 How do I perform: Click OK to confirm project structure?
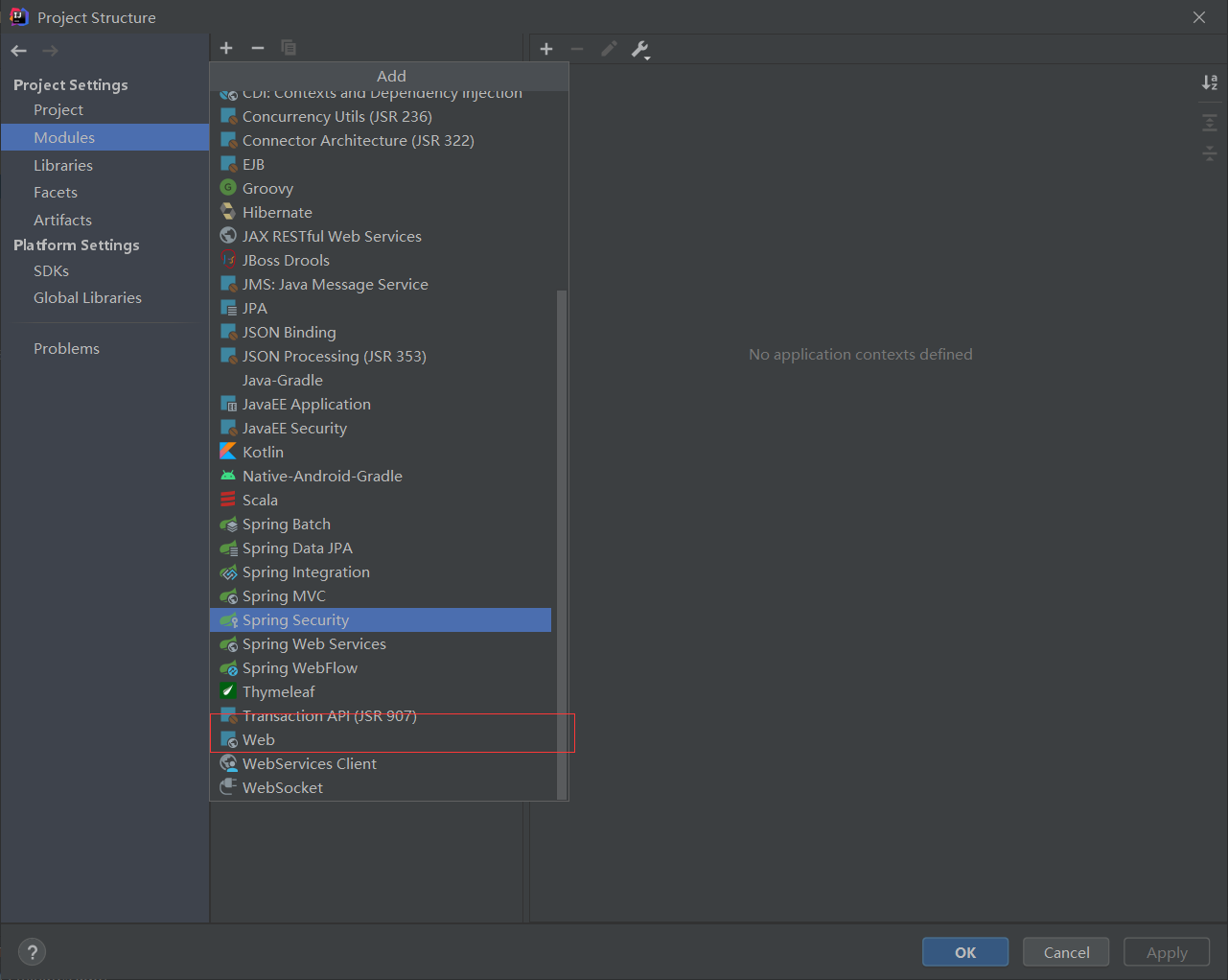click(965, 952)
